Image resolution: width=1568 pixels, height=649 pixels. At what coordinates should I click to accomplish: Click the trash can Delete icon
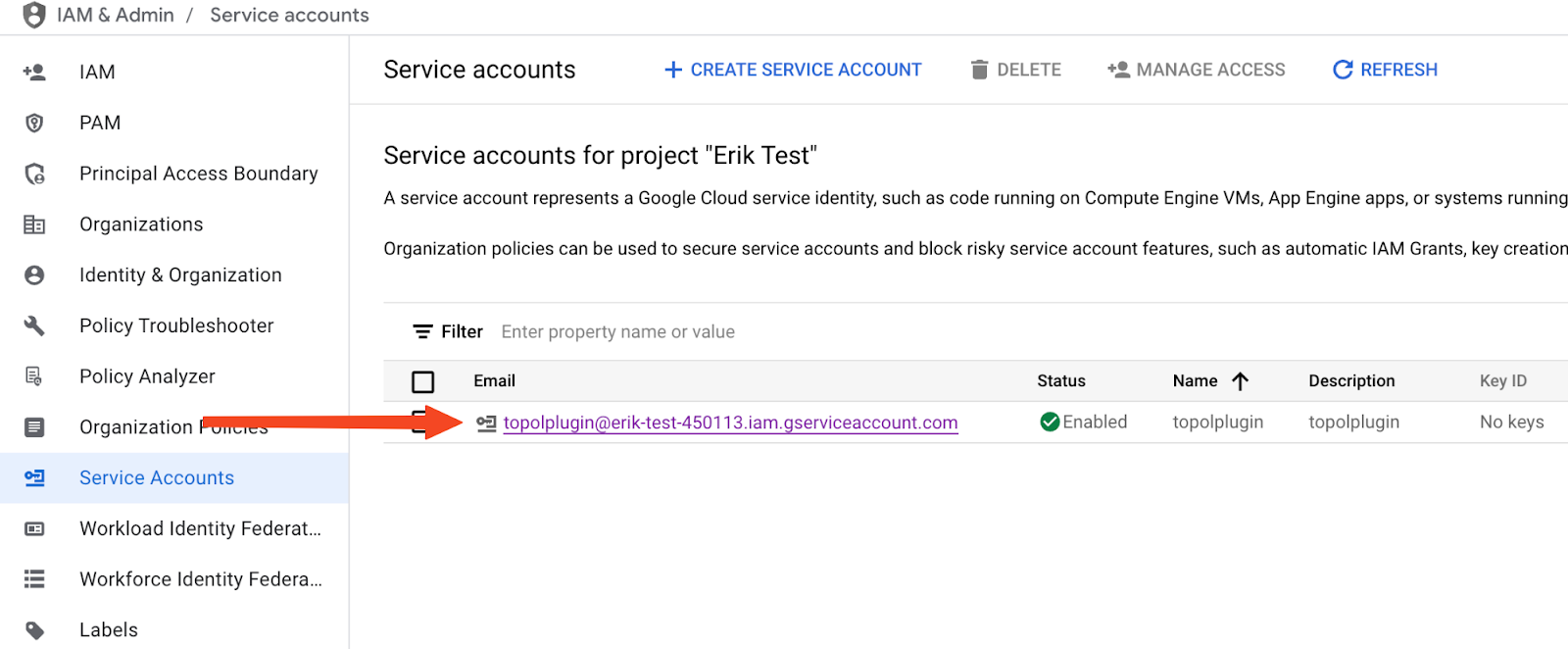(979, 70)
